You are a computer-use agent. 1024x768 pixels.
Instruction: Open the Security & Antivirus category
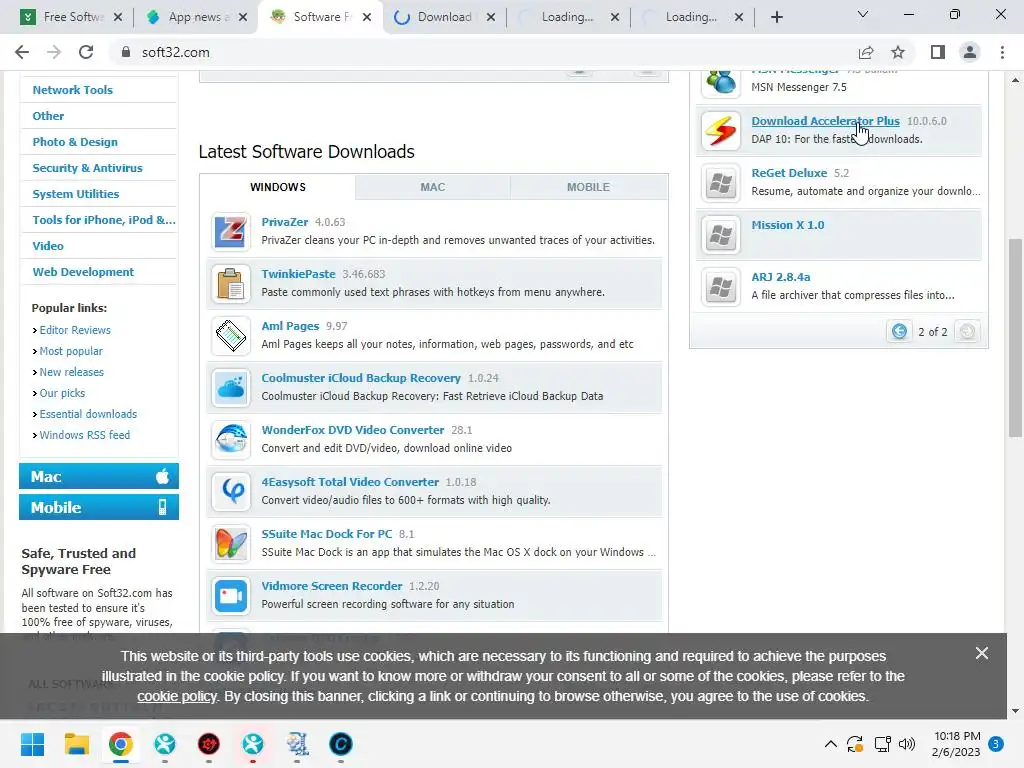[x=88, y=168]
